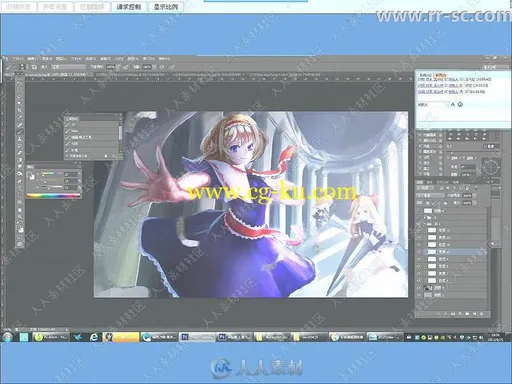This screenshot has height=384, width=512.
Task: Change screen mode from the toolbox bottom icon
Action: pos(20,245)
